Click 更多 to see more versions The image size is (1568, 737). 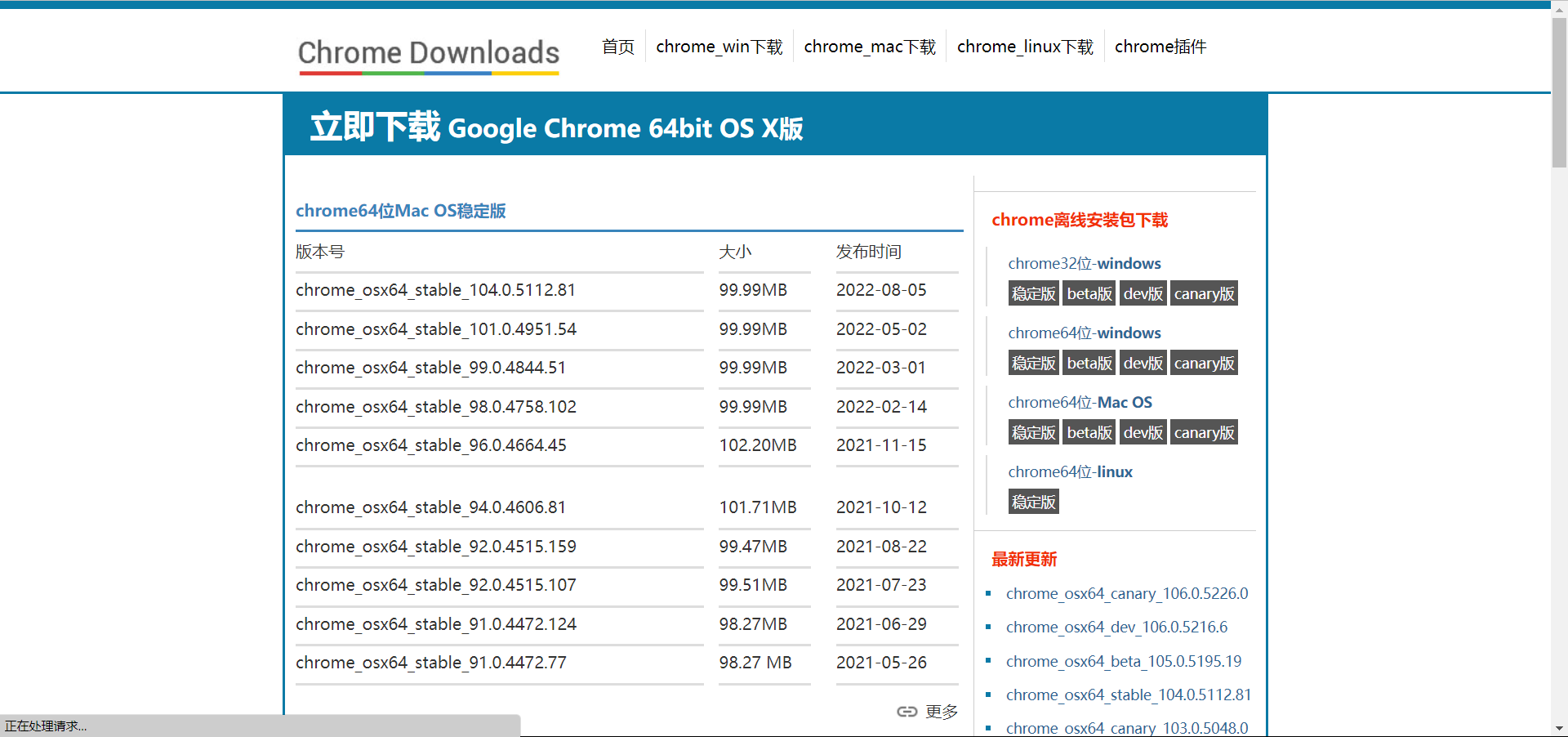(942, 712)
